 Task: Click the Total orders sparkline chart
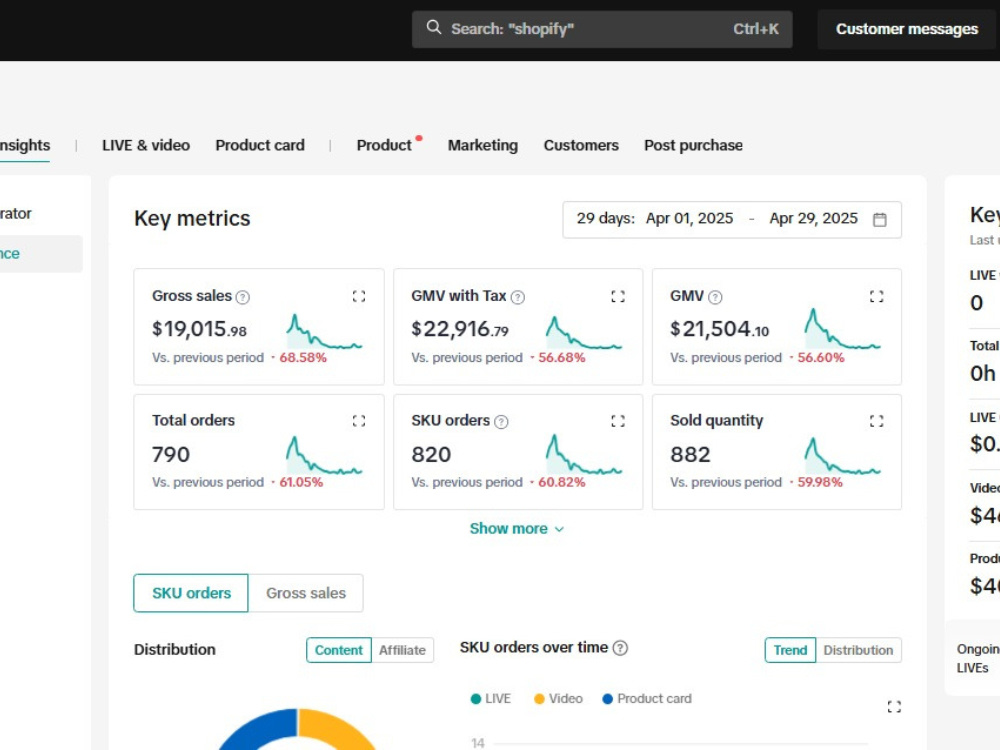324,455
